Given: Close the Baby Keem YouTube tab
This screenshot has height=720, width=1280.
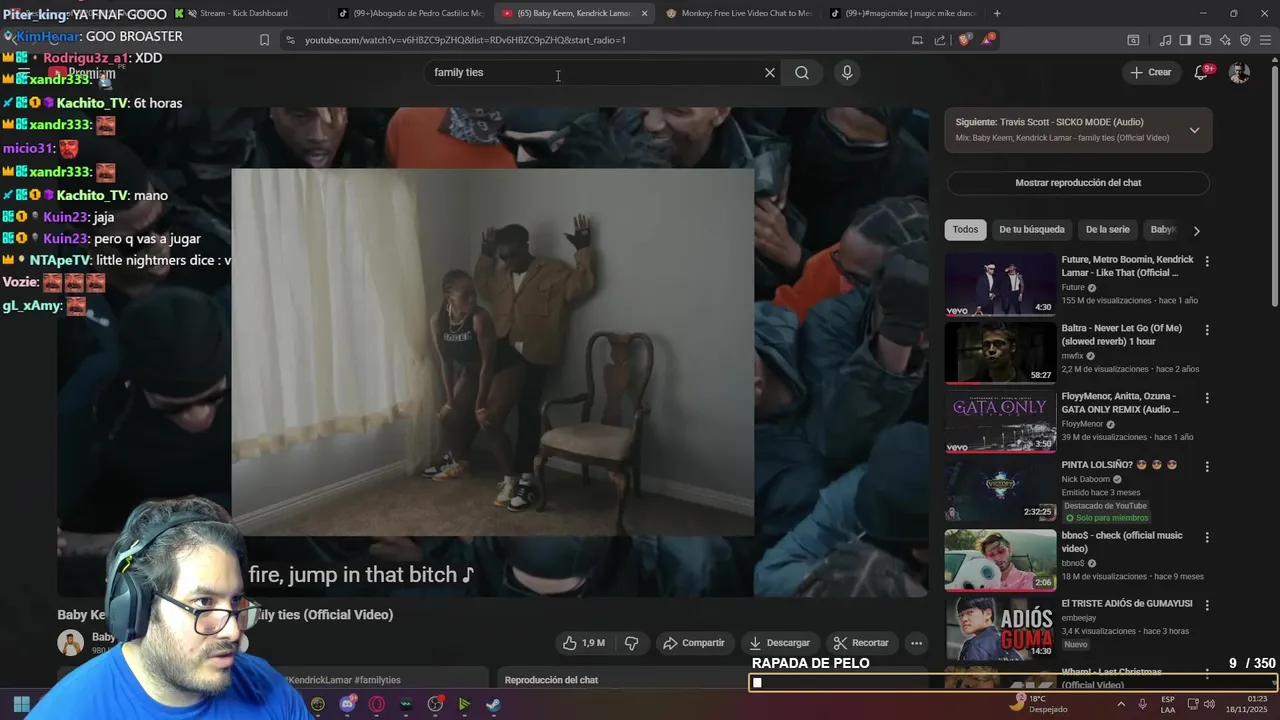Looking at the screenshot, I should 644,13.
